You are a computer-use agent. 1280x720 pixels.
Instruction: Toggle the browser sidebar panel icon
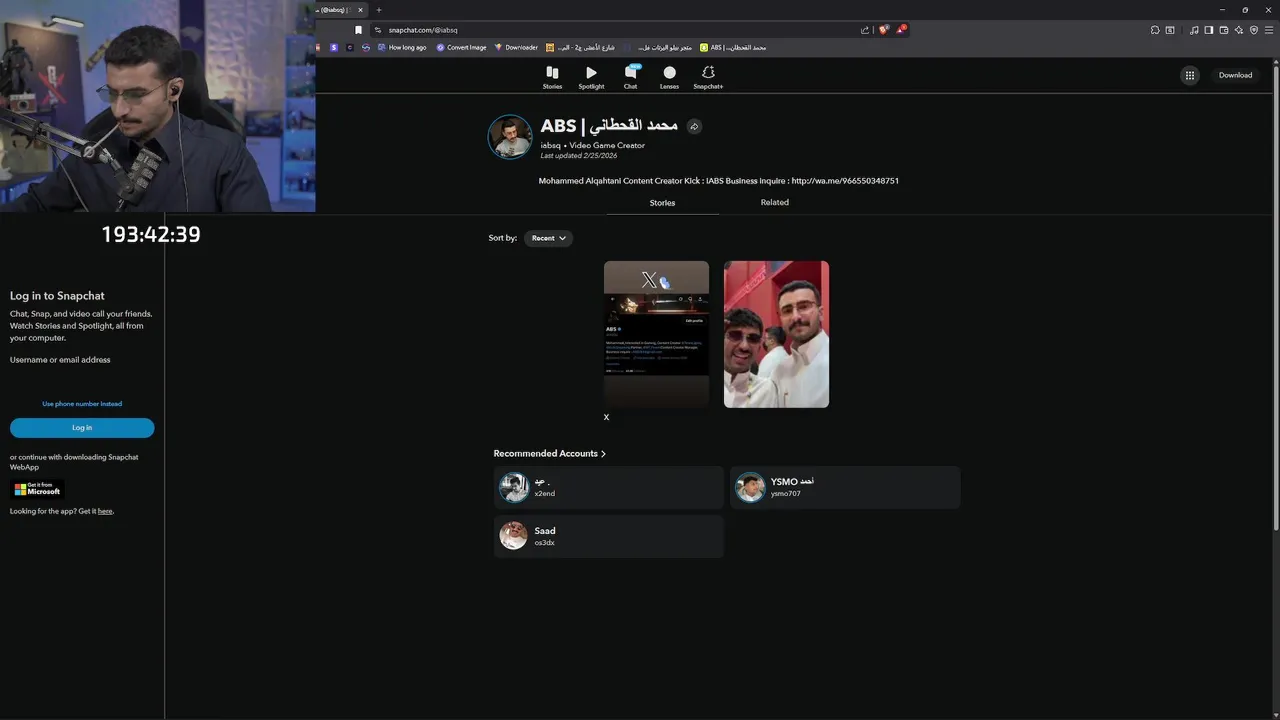(x=1209, y=30)
